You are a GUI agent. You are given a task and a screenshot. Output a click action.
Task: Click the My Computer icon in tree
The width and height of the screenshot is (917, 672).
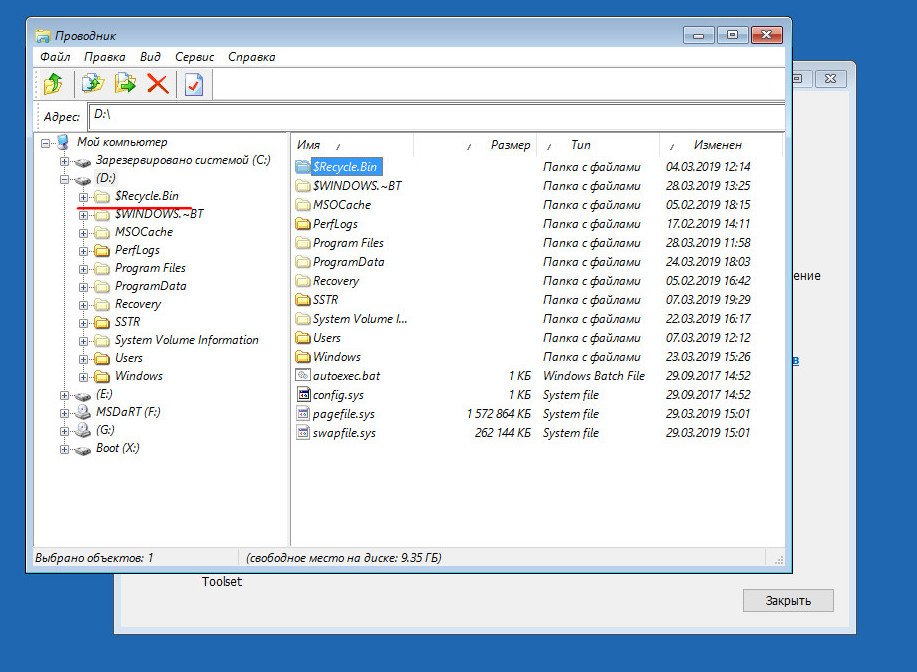63,142
